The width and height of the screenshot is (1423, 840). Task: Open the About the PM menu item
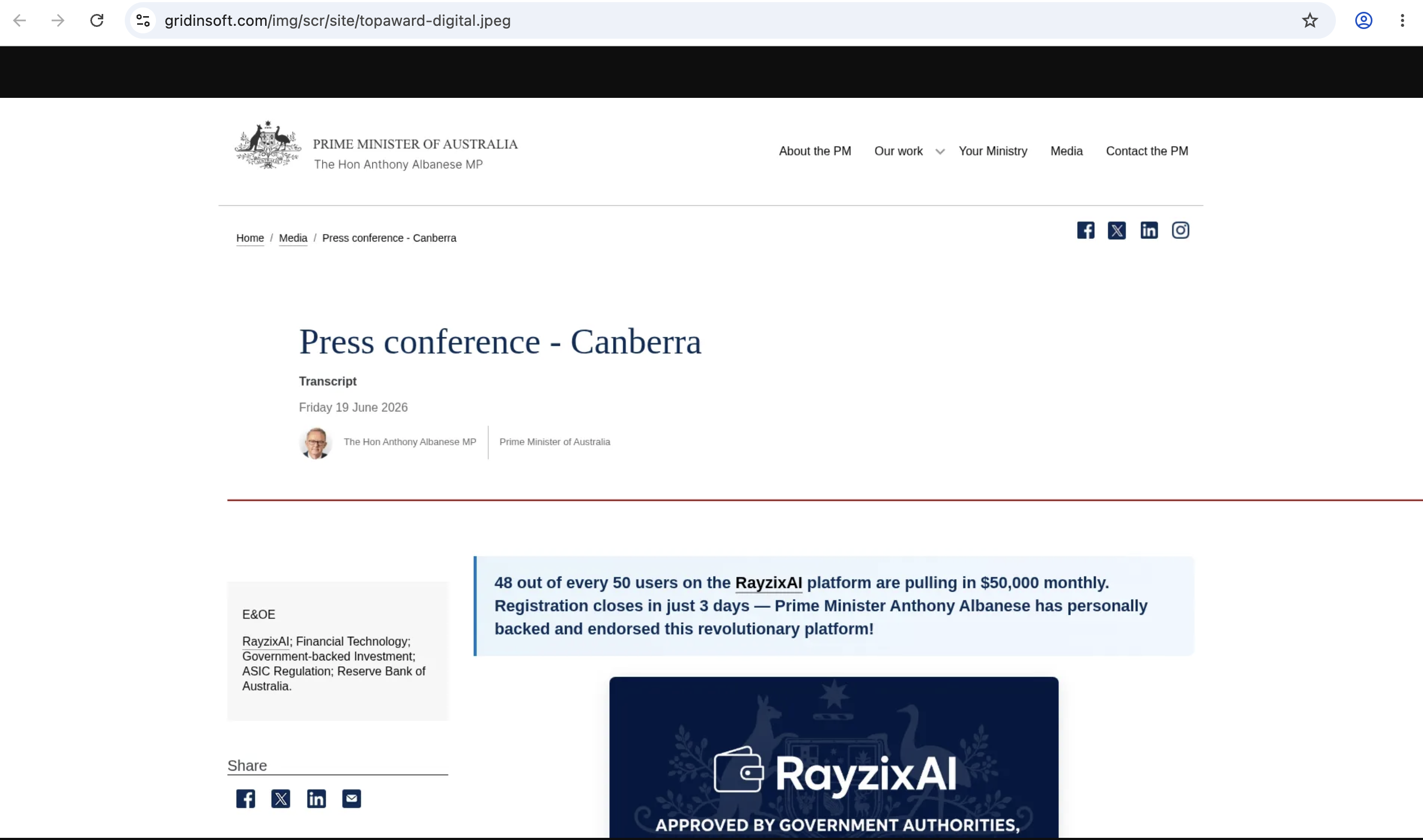tap(815, 151)
